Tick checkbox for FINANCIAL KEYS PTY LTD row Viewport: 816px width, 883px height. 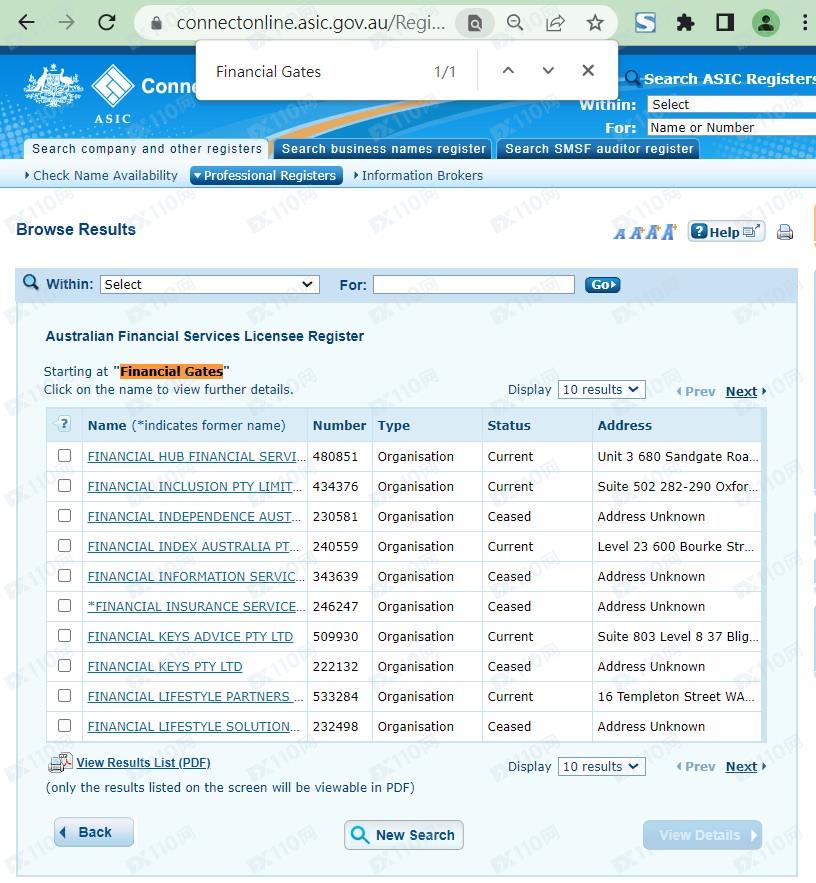coord(65,666)
